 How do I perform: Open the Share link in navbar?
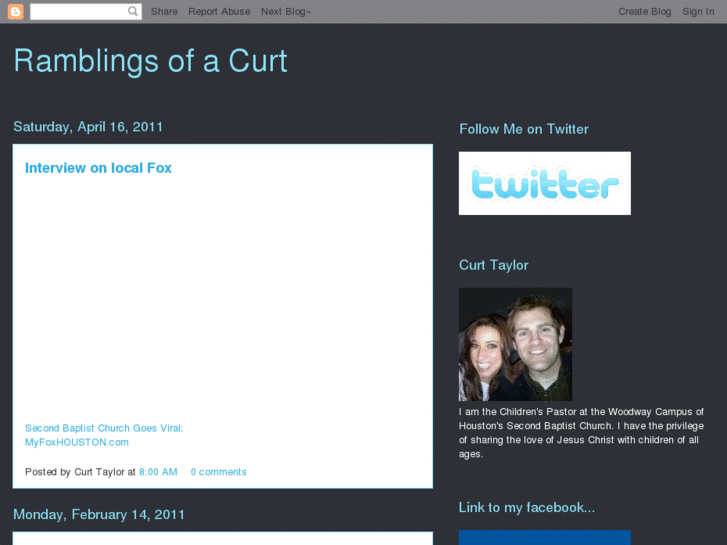(164, 12)
